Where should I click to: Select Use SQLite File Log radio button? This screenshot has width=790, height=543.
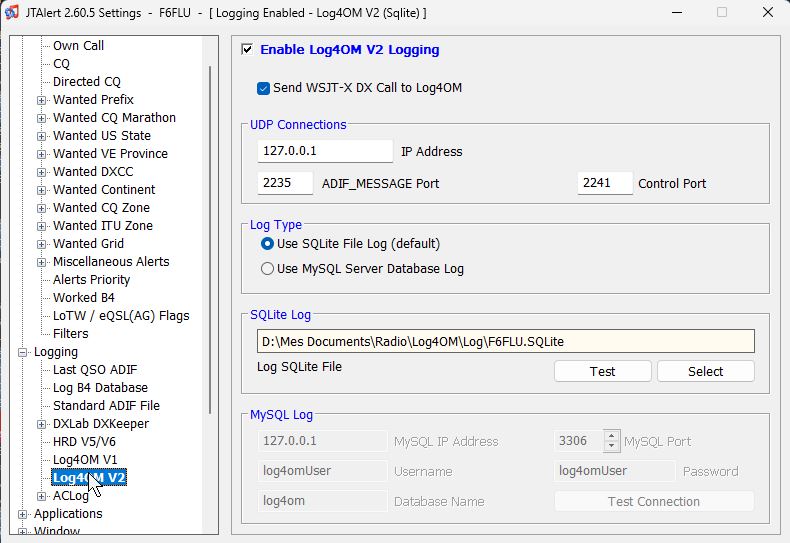pos(268,244)
